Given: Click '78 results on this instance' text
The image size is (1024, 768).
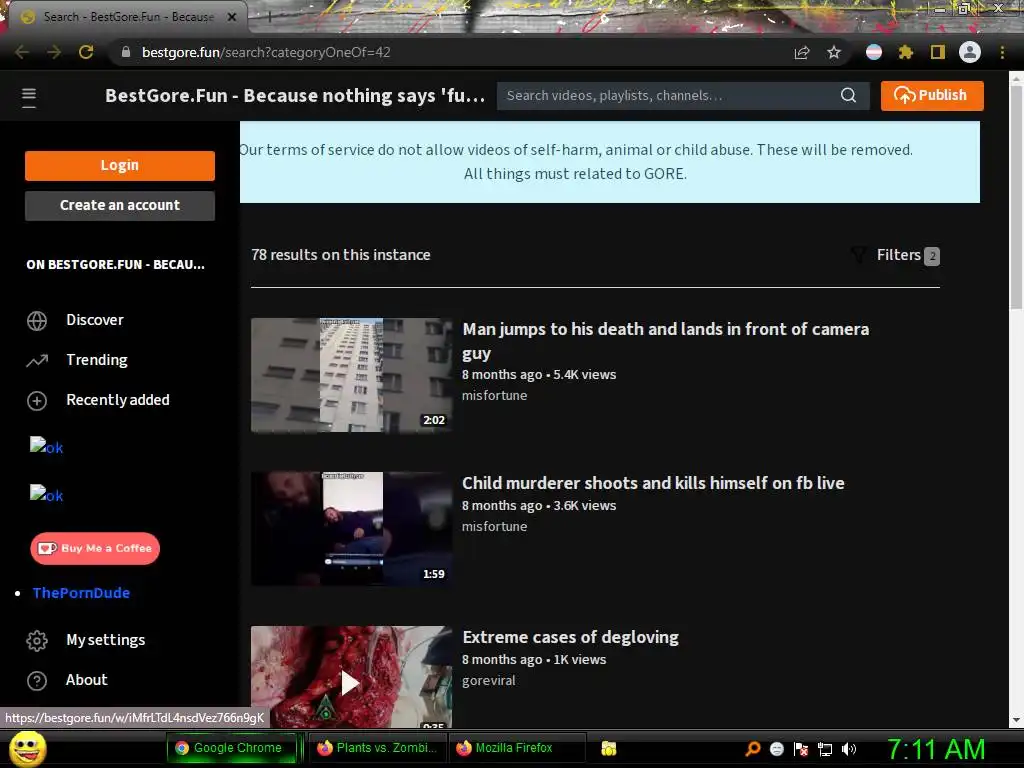Looking at the screenshot, I should point(341,255).
